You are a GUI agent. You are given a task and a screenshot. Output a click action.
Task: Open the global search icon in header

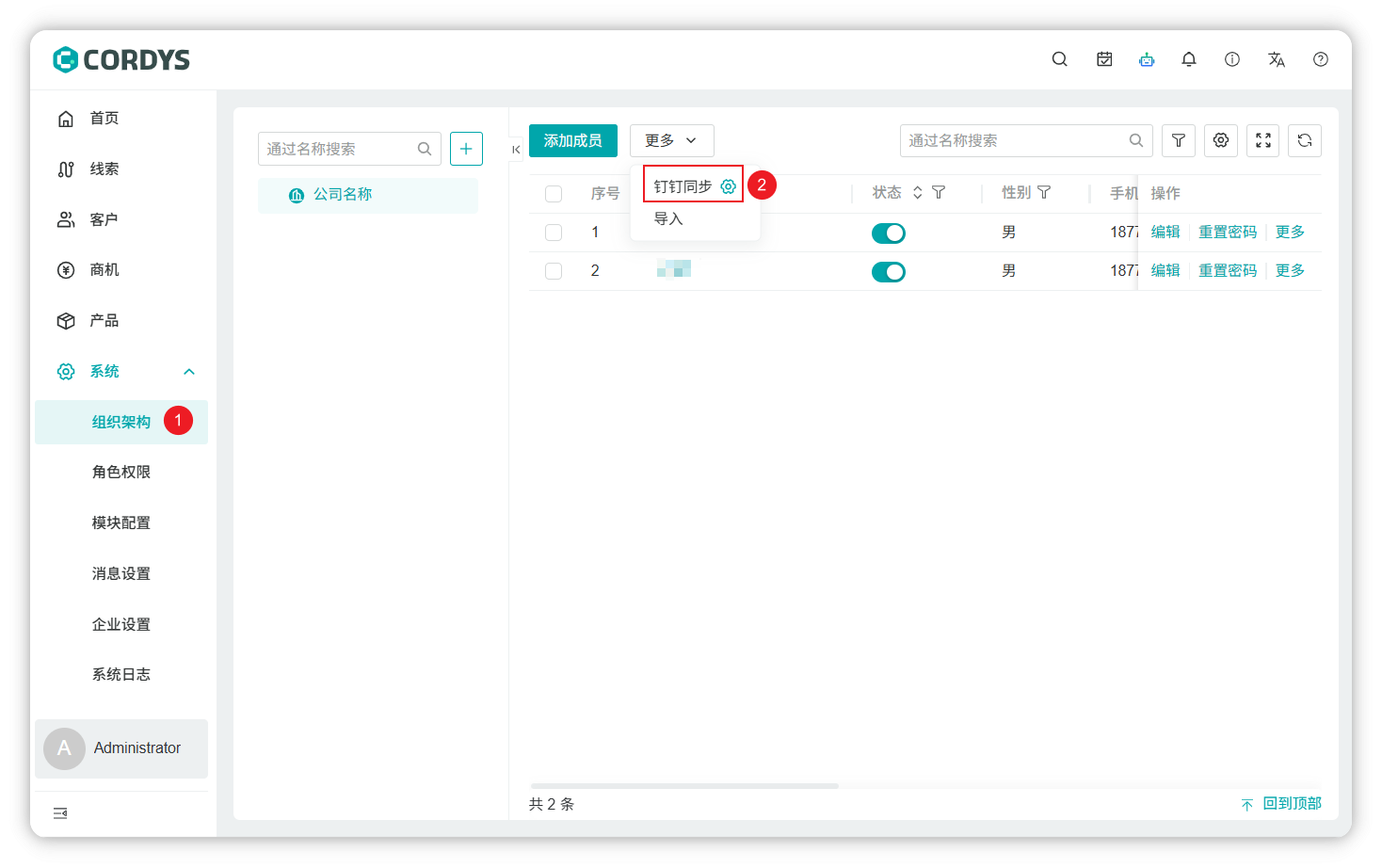click(1059, 59)
